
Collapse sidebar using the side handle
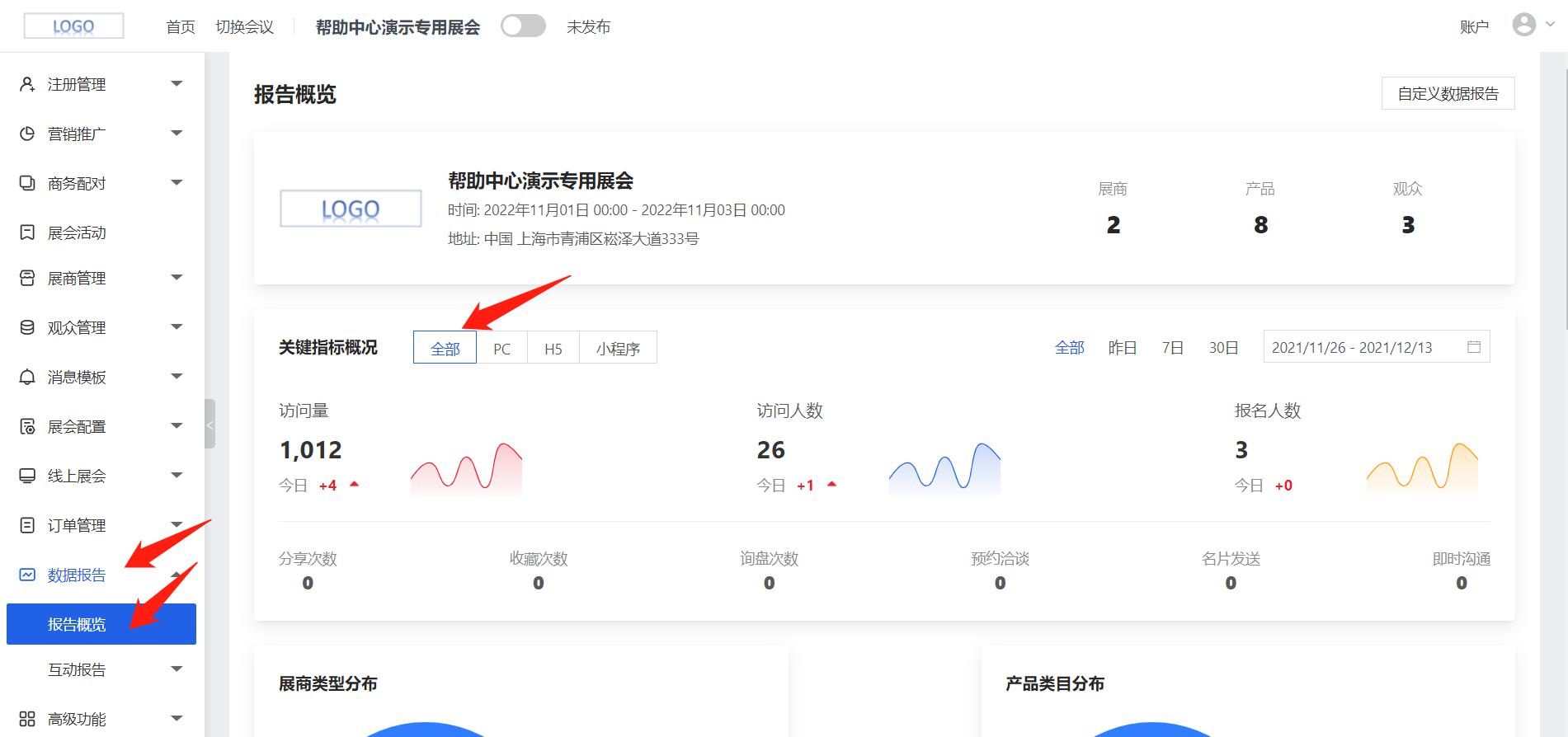click(210, 424)
